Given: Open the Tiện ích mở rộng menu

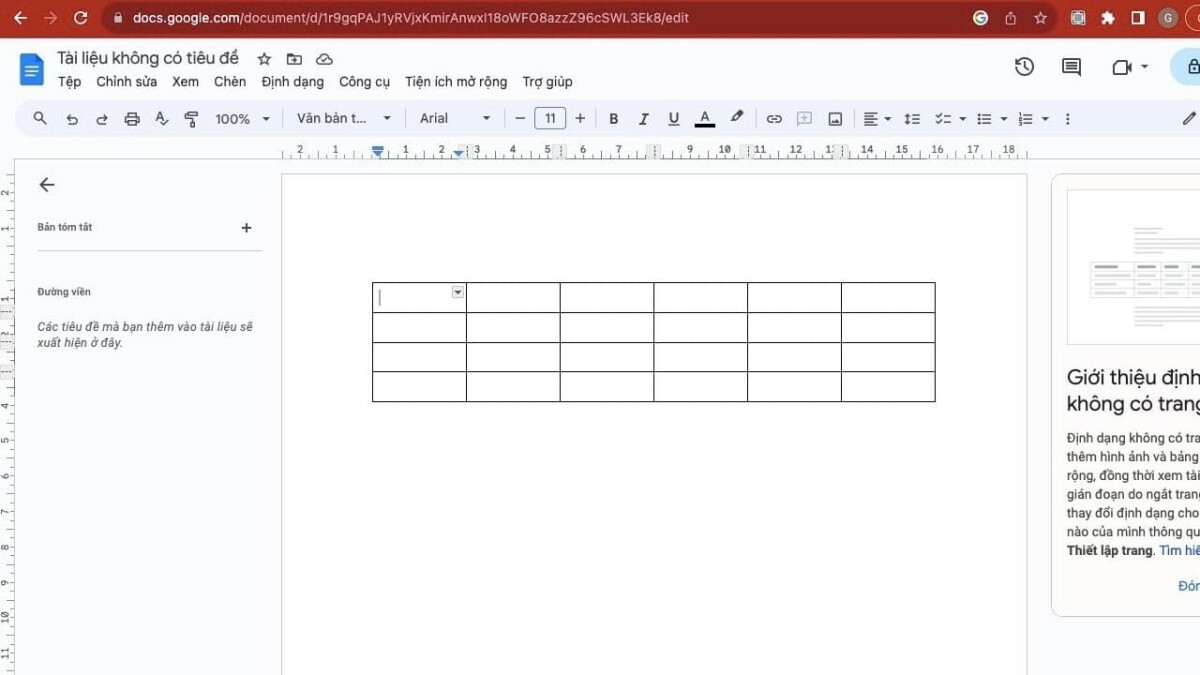Looking at the screenshot, I should [456, 82].
